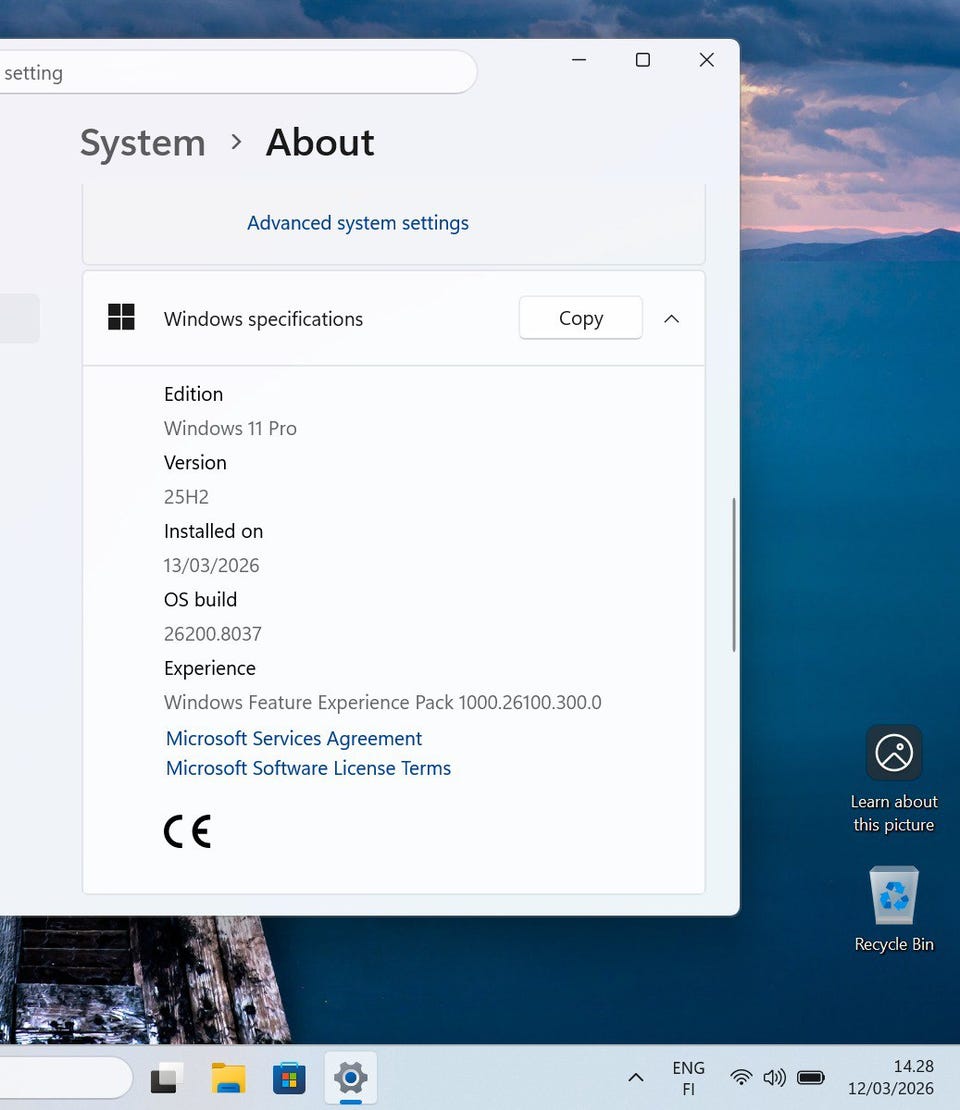
Task: Maximize the Settings window
Action: [643, 59]
